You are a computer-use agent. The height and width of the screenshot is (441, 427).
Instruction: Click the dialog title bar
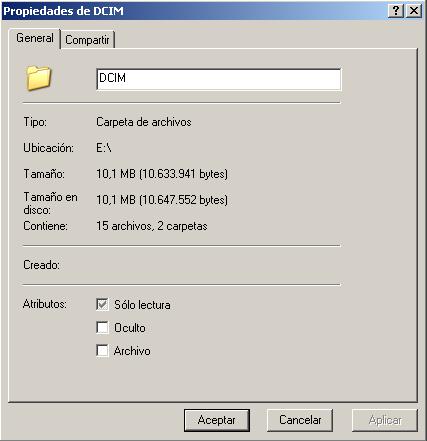(x=193, y=11)
